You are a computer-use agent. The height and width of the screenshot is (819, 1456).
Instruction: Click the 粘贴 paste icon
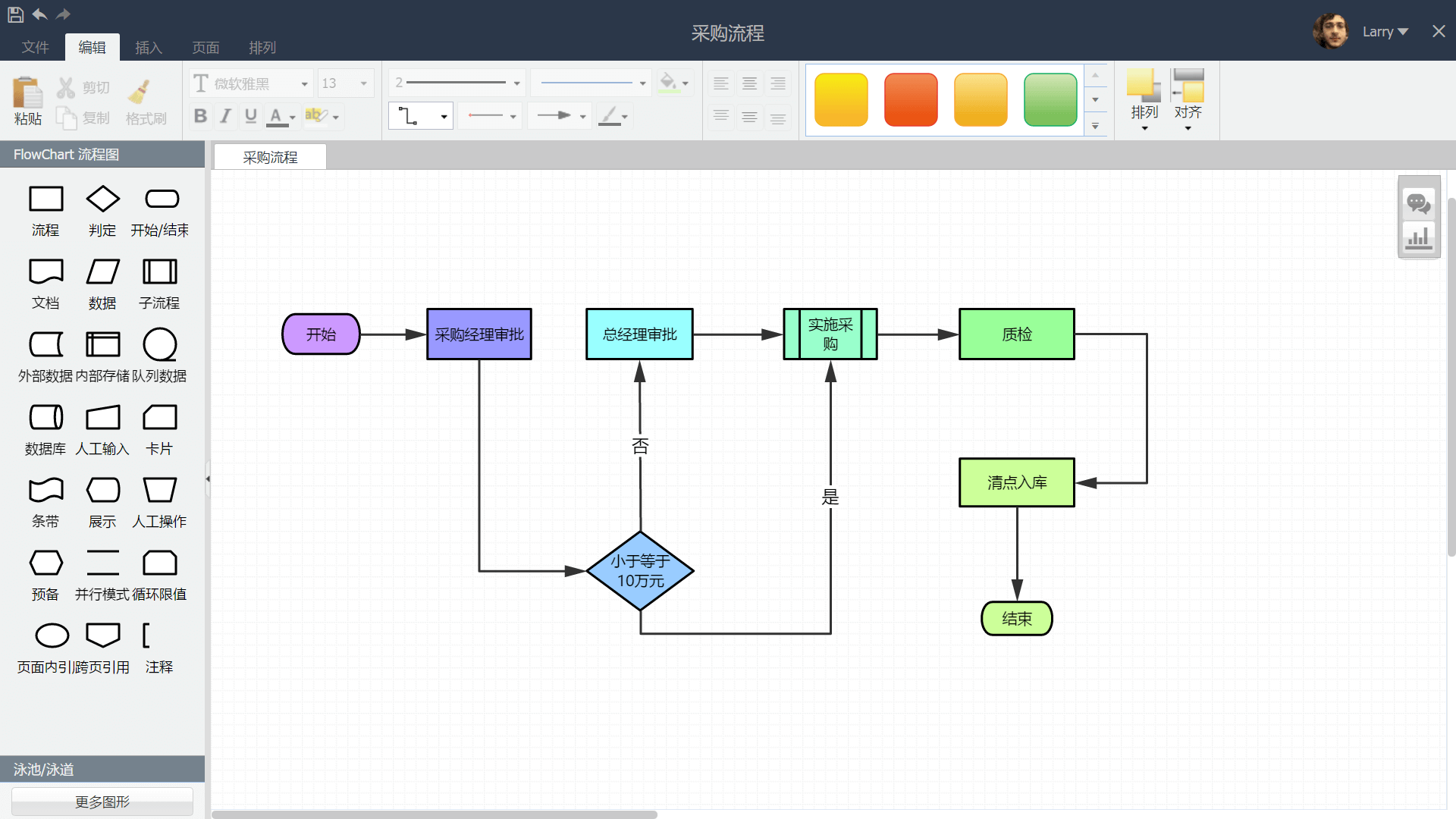27,94
